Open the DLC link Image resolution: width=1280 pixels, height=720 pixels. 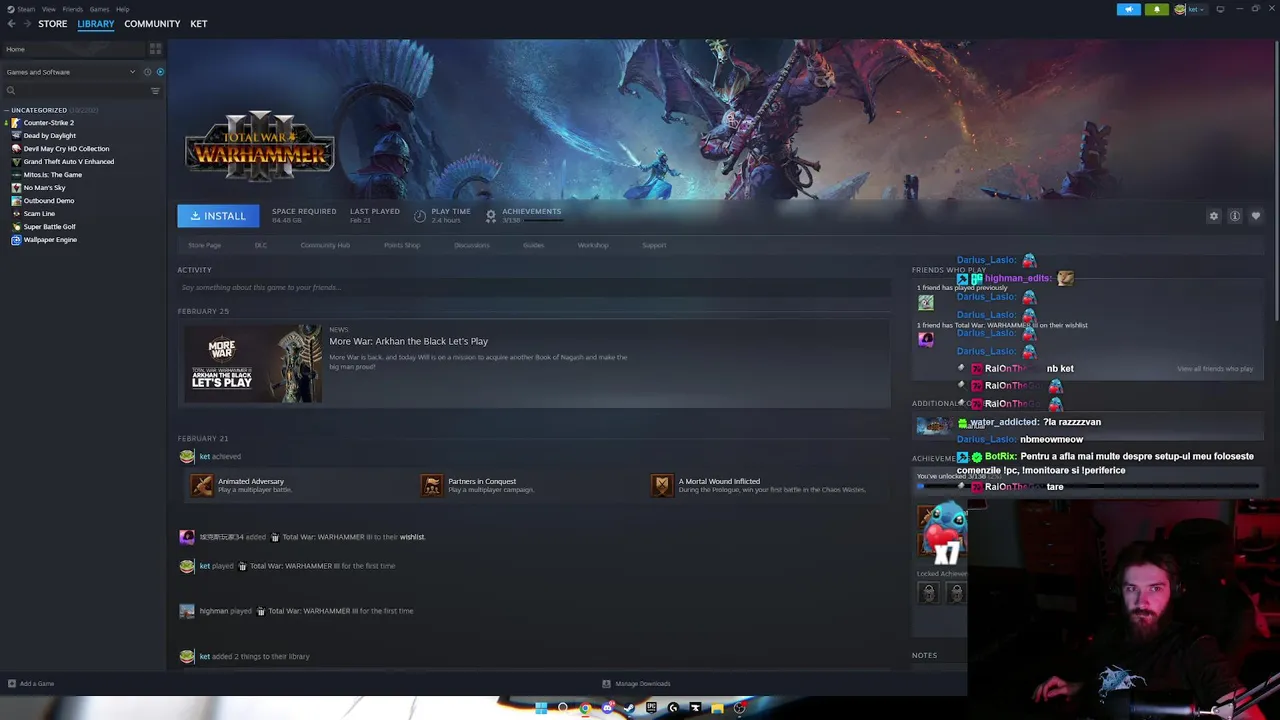[260, 245]
